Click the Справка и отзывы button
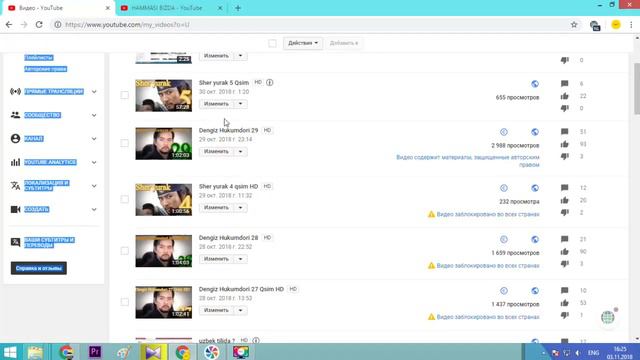The image size is (640, 360). point(39,268)
